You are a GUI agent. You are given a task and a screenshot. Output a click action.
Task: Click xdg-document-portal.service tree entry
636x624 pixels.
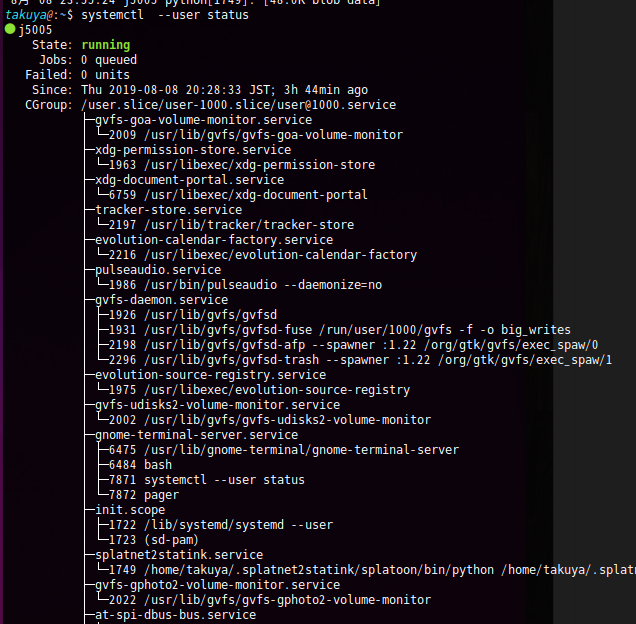(x=189, y=180)
